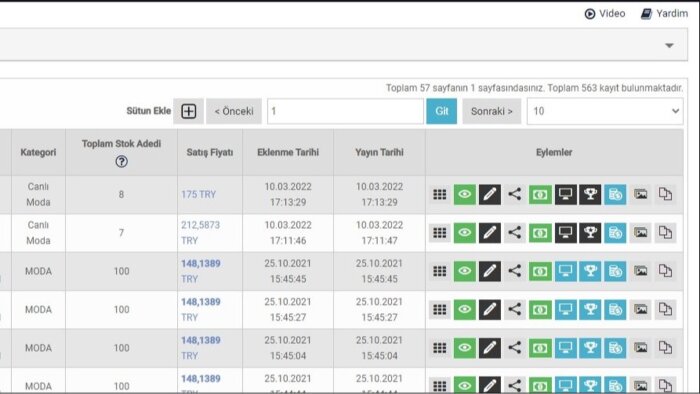This screenshot has height=394, width=700.
Task: Copy the product added at 15:45:45
Action: click(x=666, y=271)
